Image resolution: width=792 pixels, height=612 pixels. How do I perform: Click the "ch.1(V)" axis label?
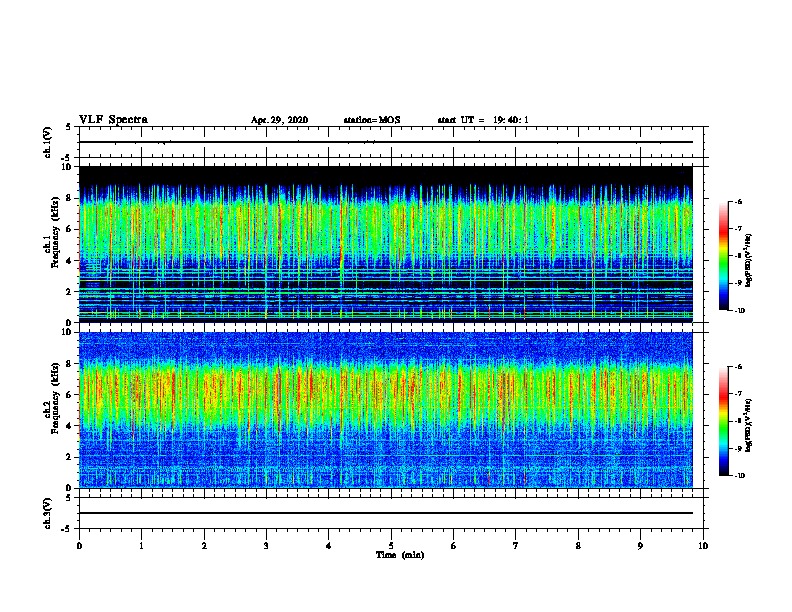(x=48, y=142)
